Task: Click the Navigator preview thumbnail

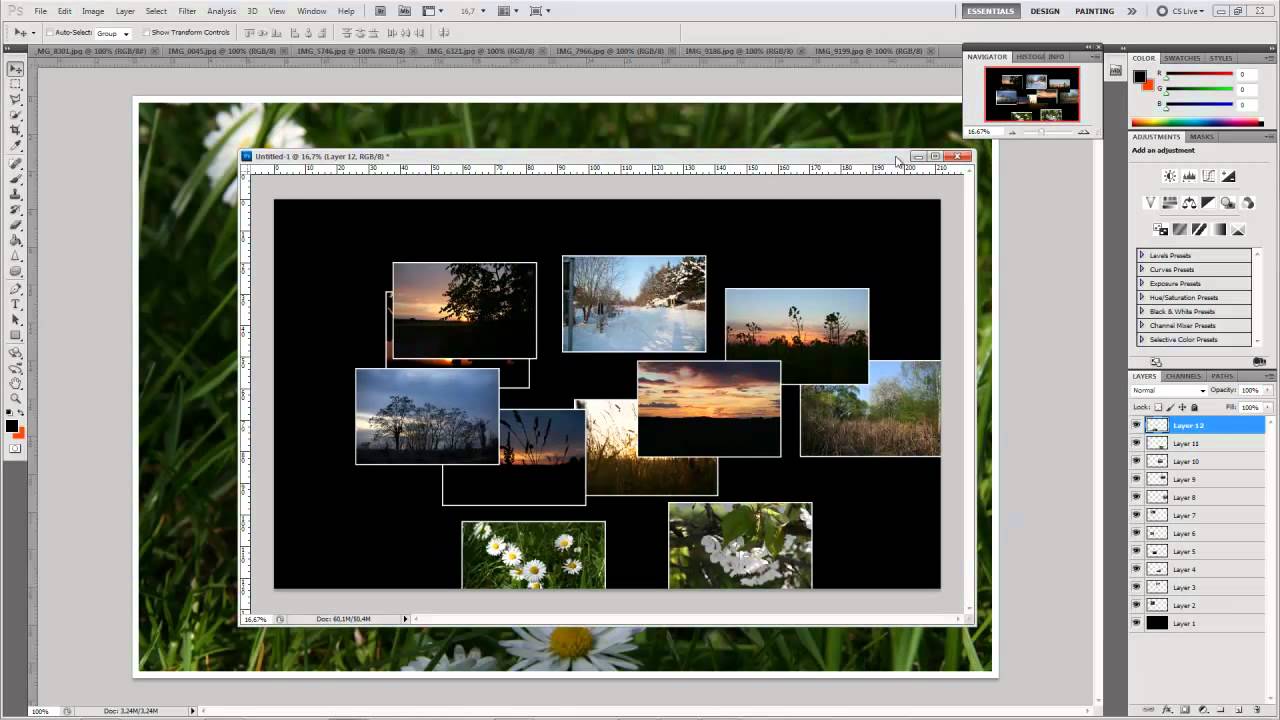Action: coord(1032,94)
